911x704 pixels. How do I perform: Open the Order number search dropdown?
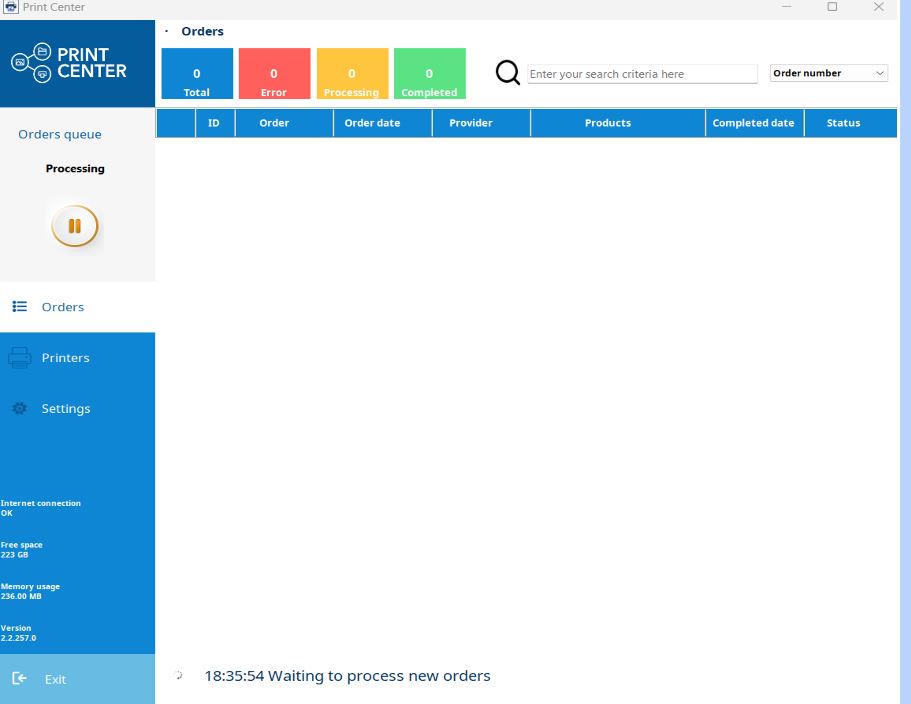[x=829, y=73]
